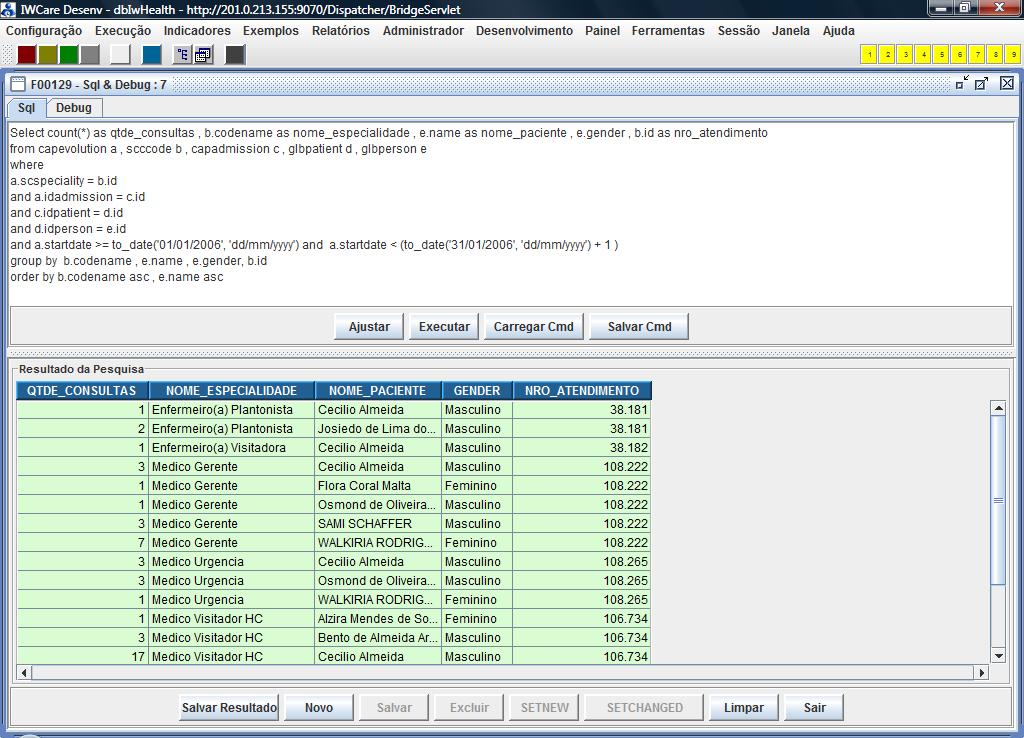Viewport: 1024px width, 738px height.
Task: Click yellow shortcut button 7
Action: (978, 55)
